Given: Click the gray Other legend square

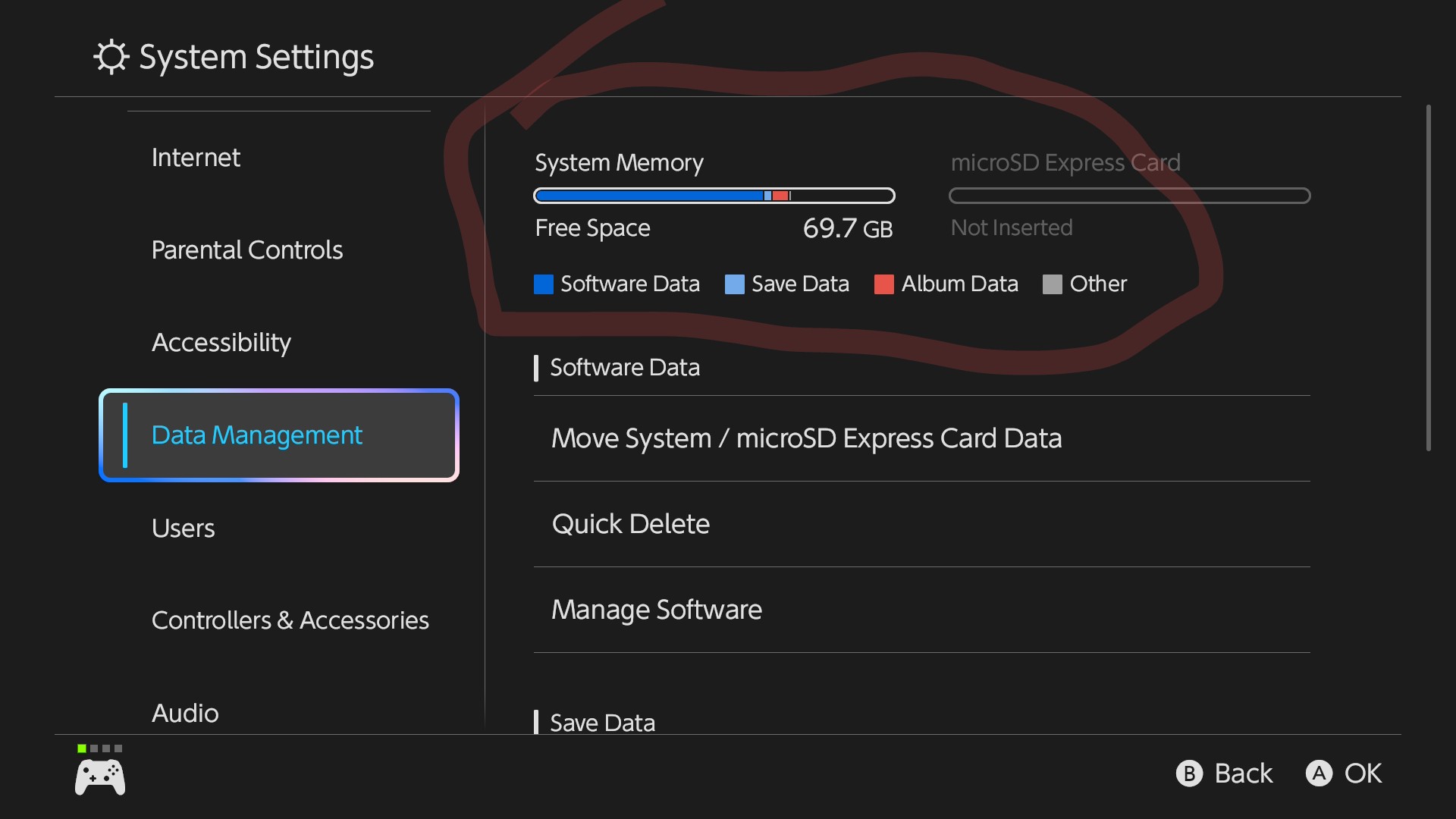Looking at the screenshot, I should click(x=1052, y=284).
